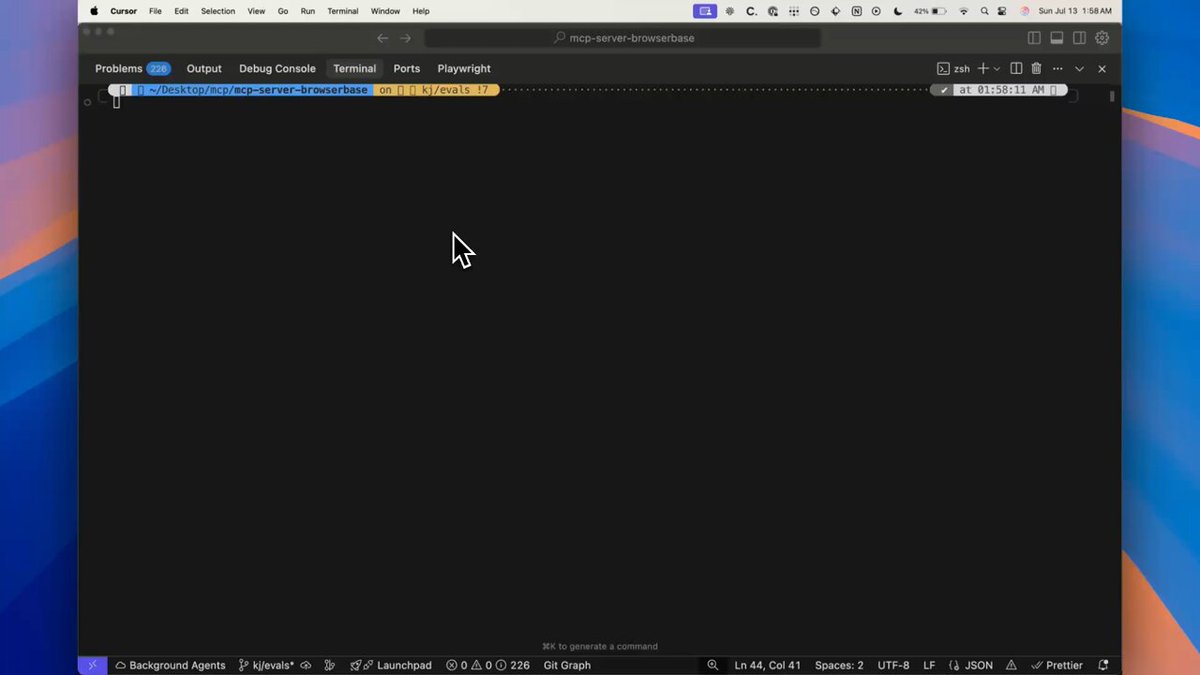The width and height of the screenshot is (1200, 675).
Task: Open Git Graph from the status bar
Action: pyautogui.click(x=567, y=665)
